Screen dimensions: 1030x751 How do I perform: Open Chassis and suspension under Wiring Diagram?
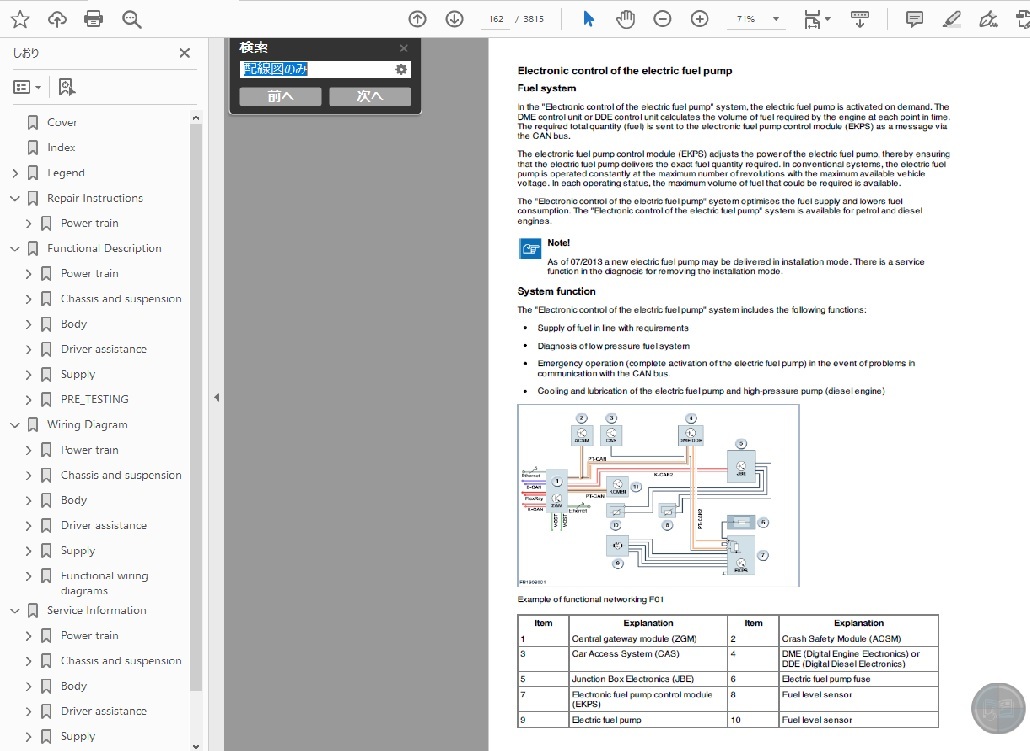tap(121, 475)
